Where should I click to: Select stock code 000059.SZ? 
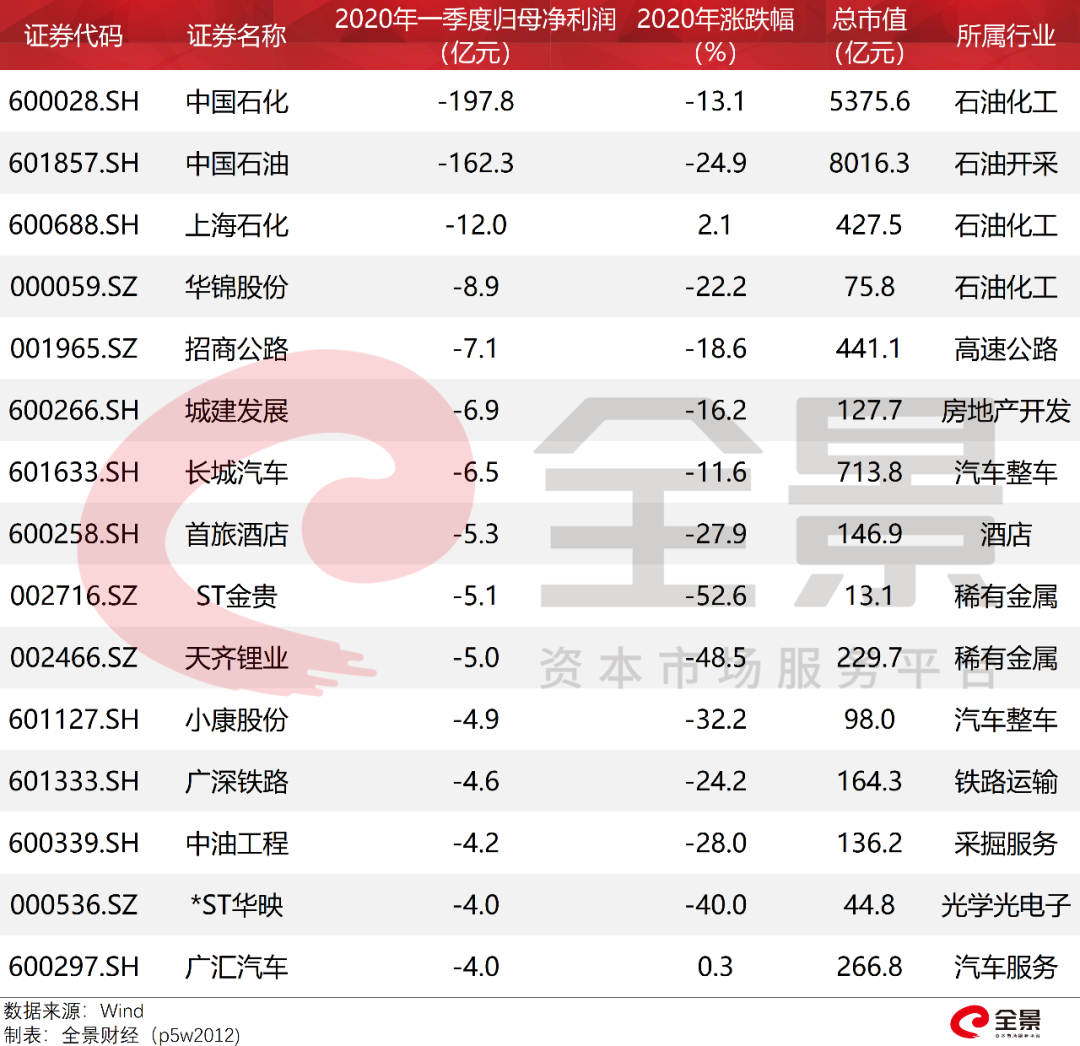(74, 287)
